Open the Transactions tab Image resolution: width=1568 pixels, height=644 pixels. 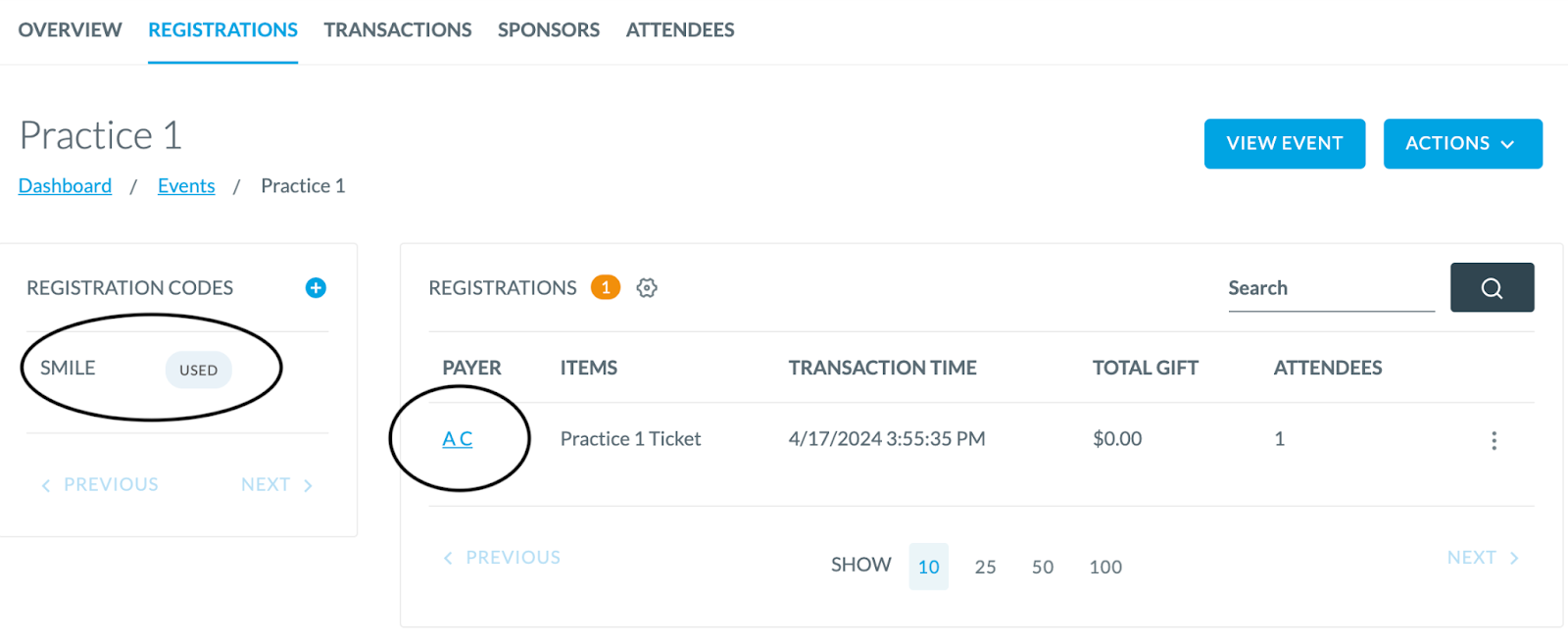(398, 30)
